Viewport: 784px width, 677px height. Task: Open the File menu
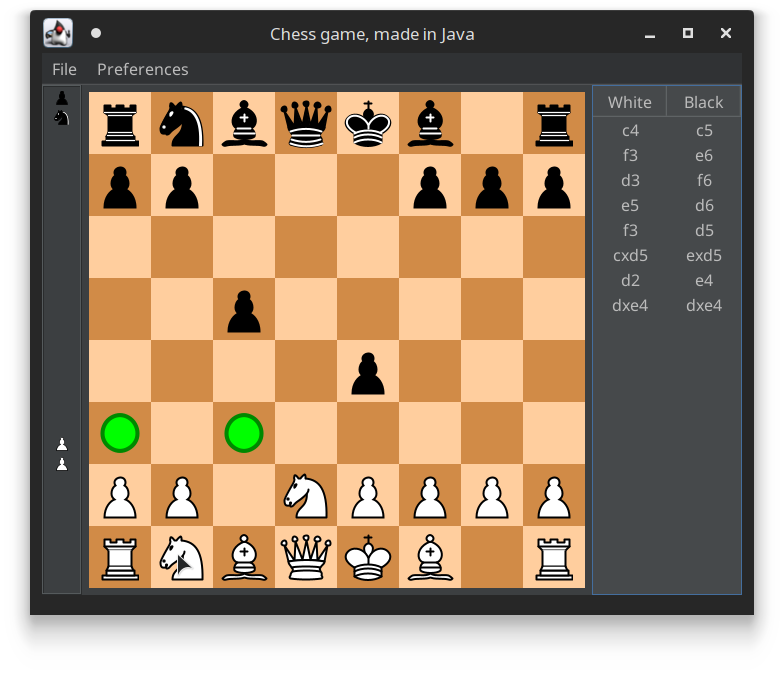click(x=64, y=69)
